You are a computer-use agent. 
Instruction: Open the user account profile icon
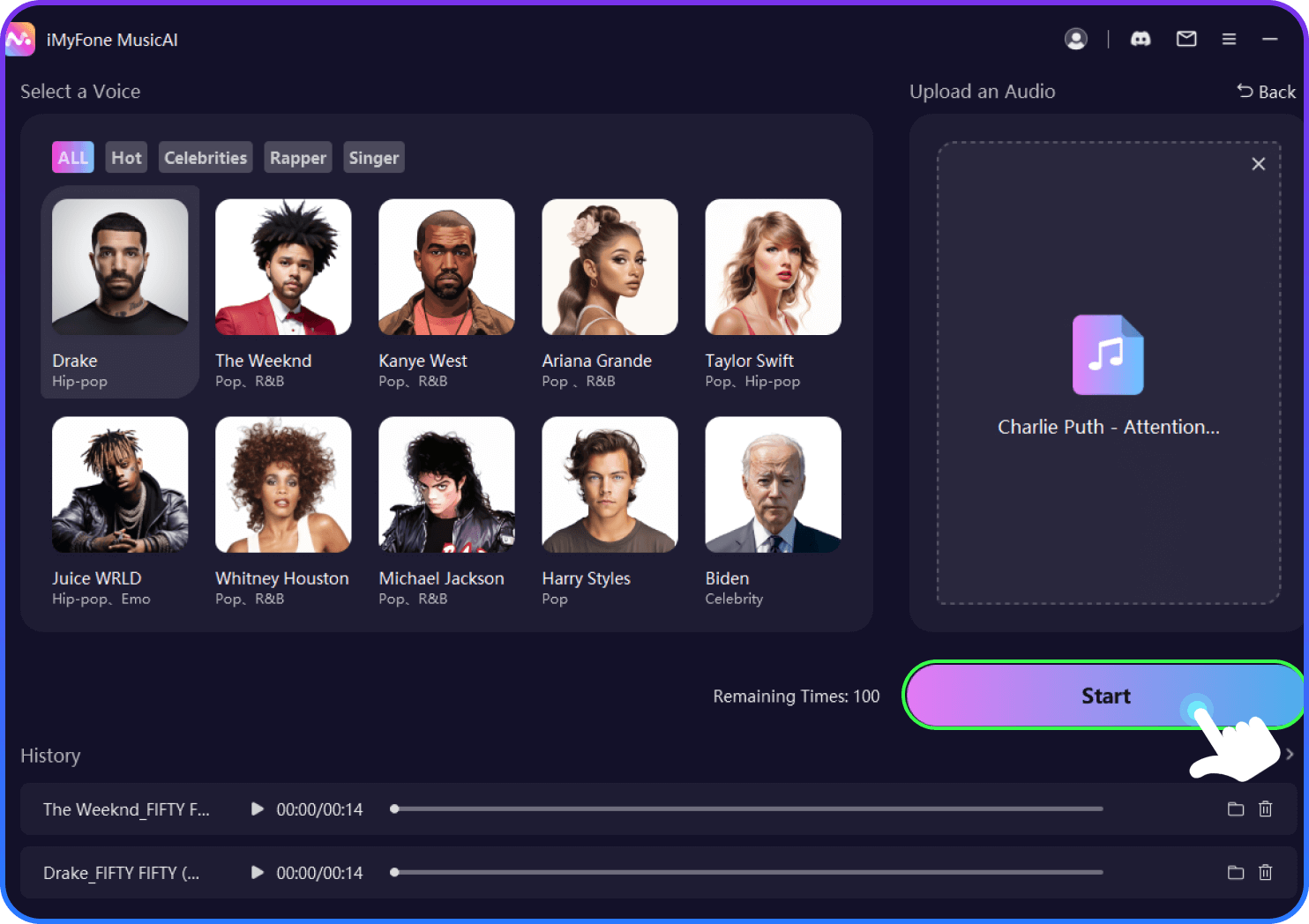point(1075,39)
